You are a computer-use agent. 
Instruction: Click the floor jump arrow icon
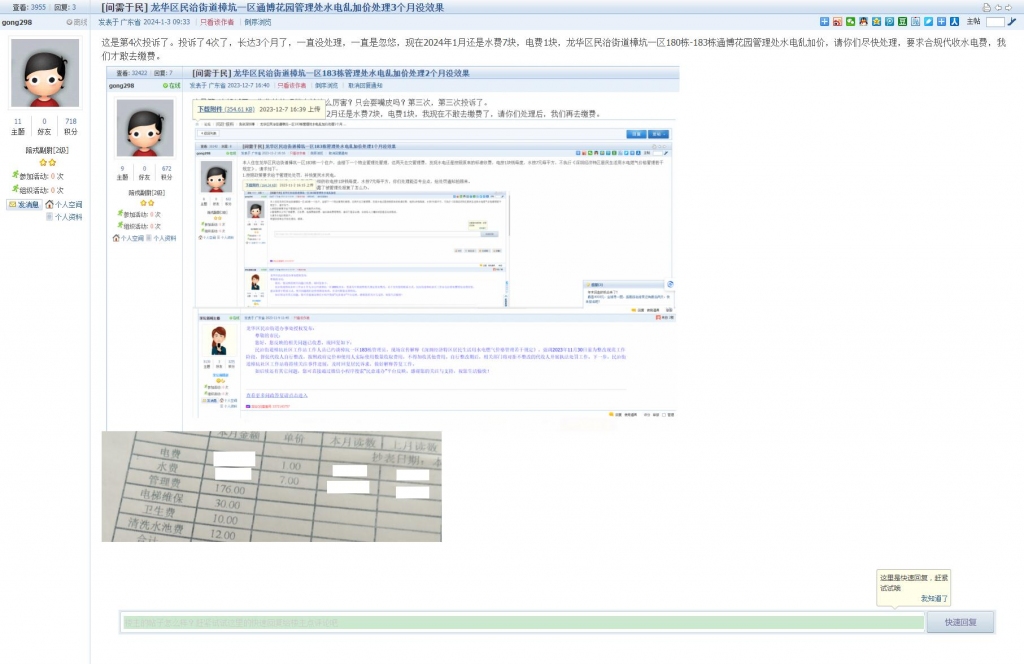pyautogui.click(x=1013, y=21)
